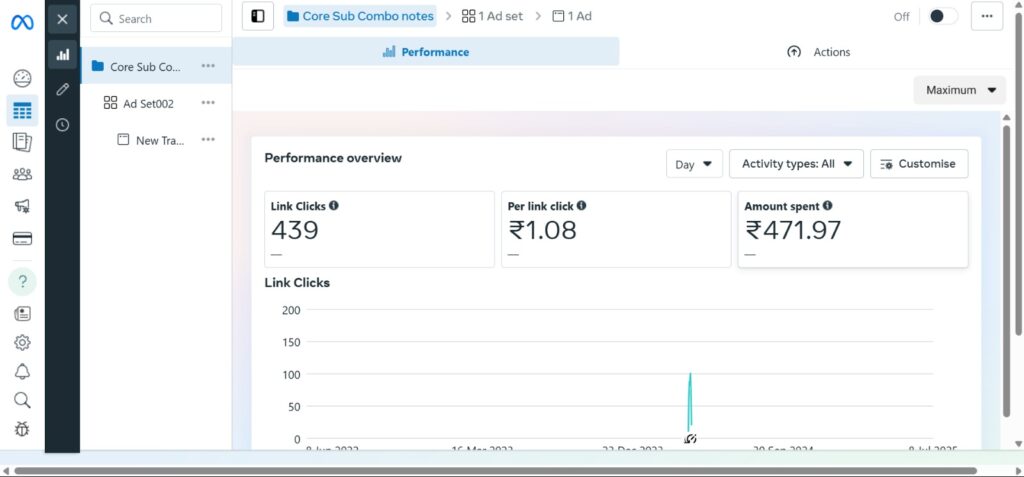Switch to the Performance tab

pyautogui.click(x=426, y=52)
